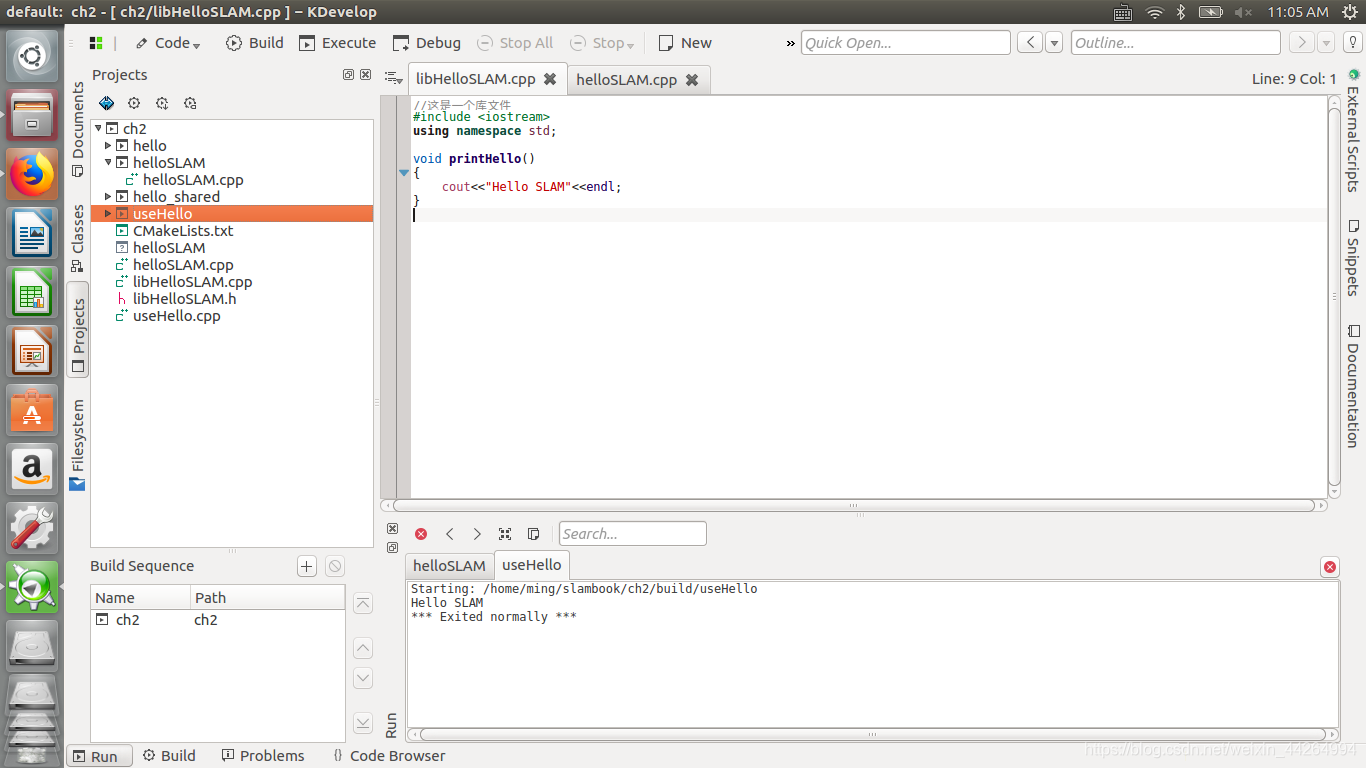Collapse the helloSLAM target node

[108, 162]
